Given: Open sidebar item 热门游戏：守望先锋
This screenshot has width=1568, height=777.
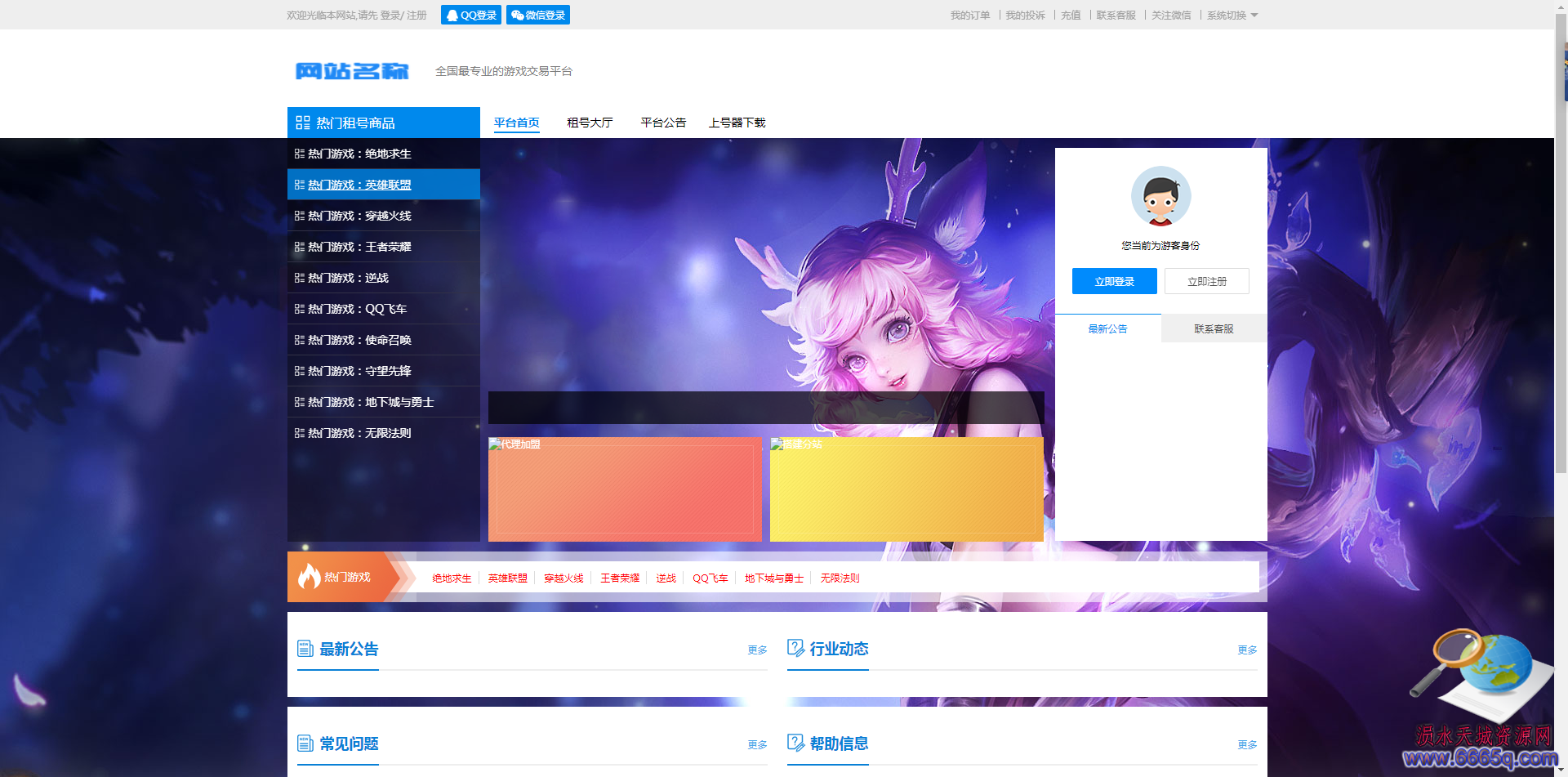Looking at the screenshot, I should coord(384,371).
